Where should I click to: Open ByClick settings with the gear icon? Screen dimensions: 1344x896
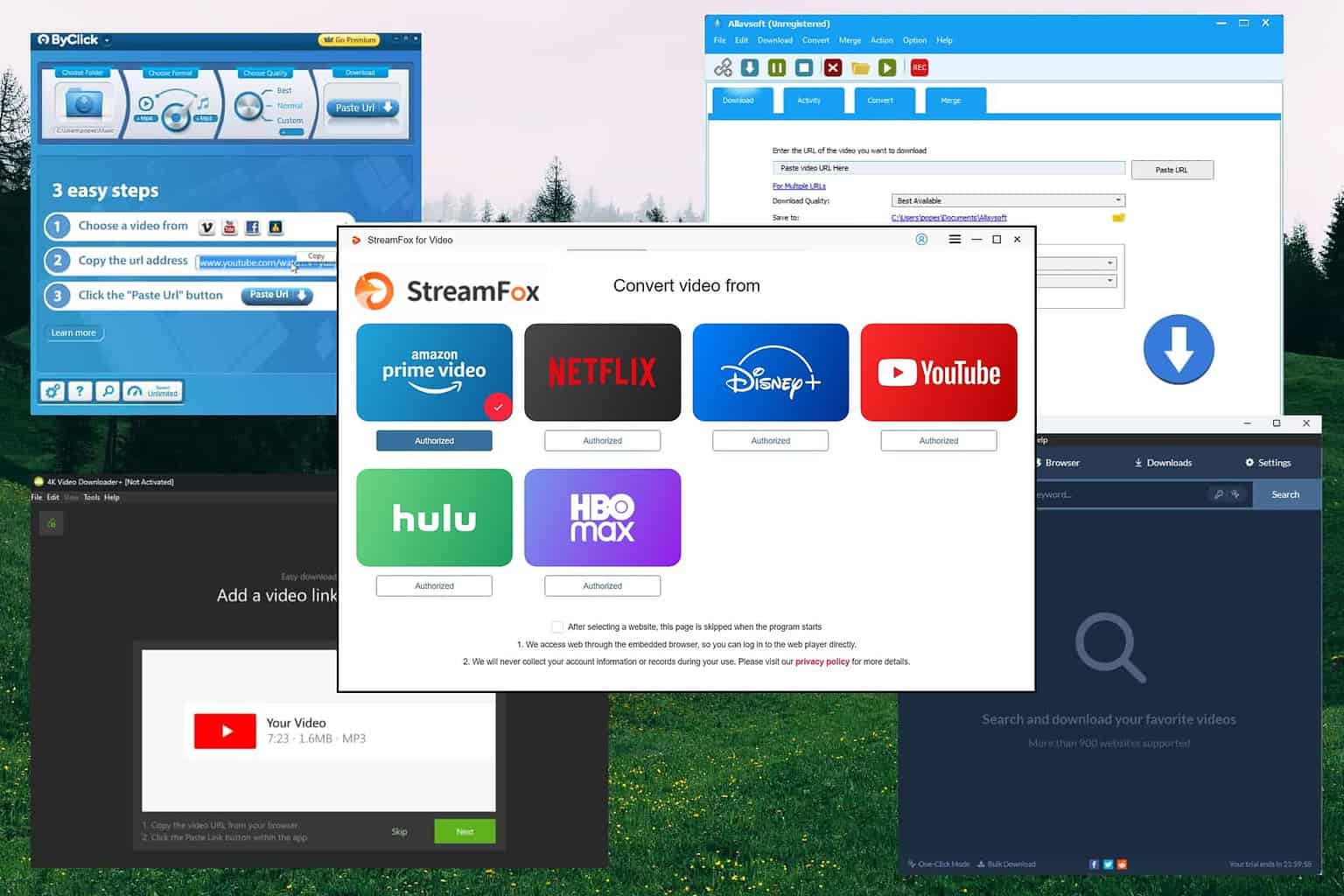(52, 391)
